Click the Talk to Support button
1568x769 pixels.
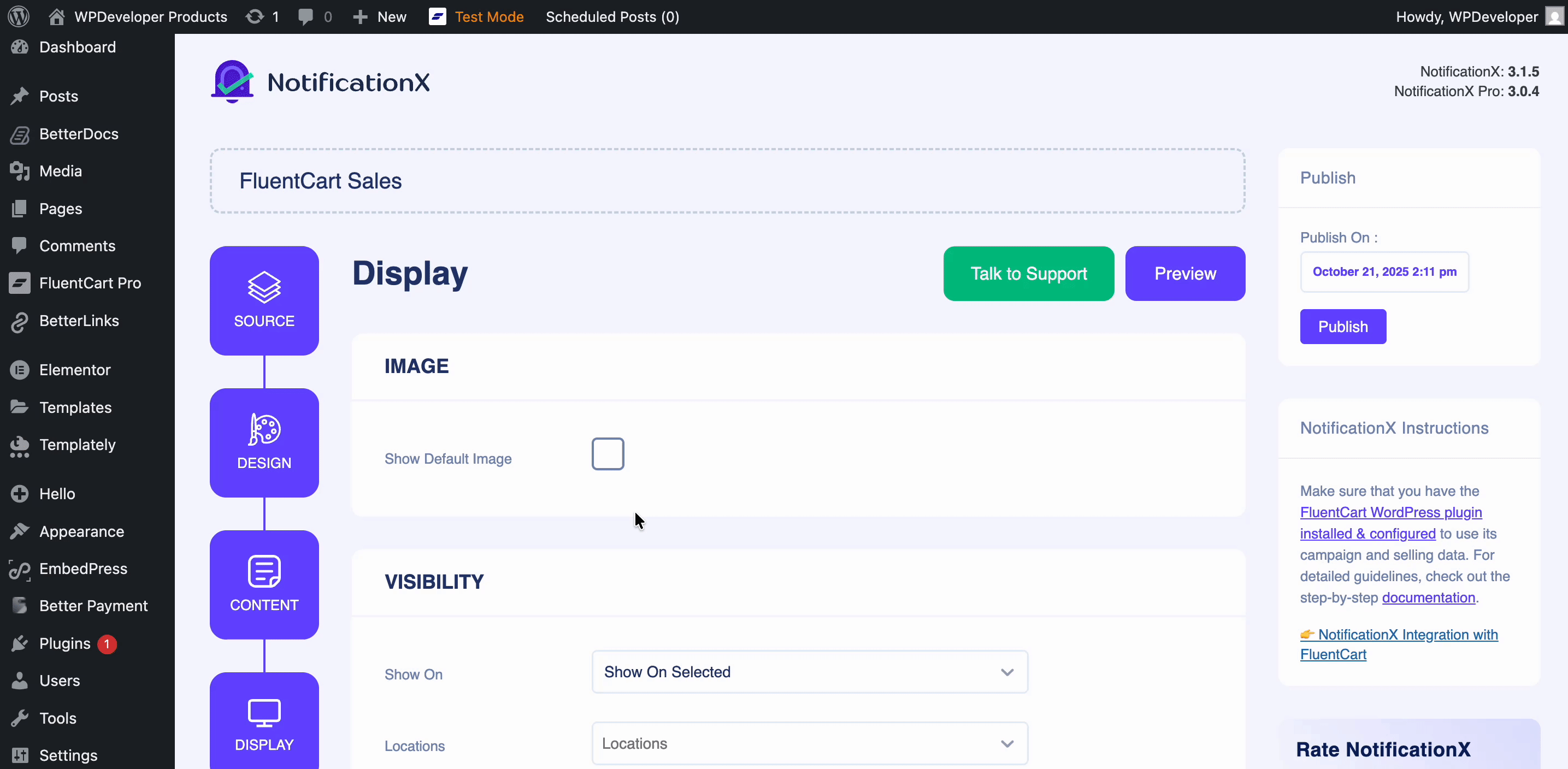tap(1028, 274)
